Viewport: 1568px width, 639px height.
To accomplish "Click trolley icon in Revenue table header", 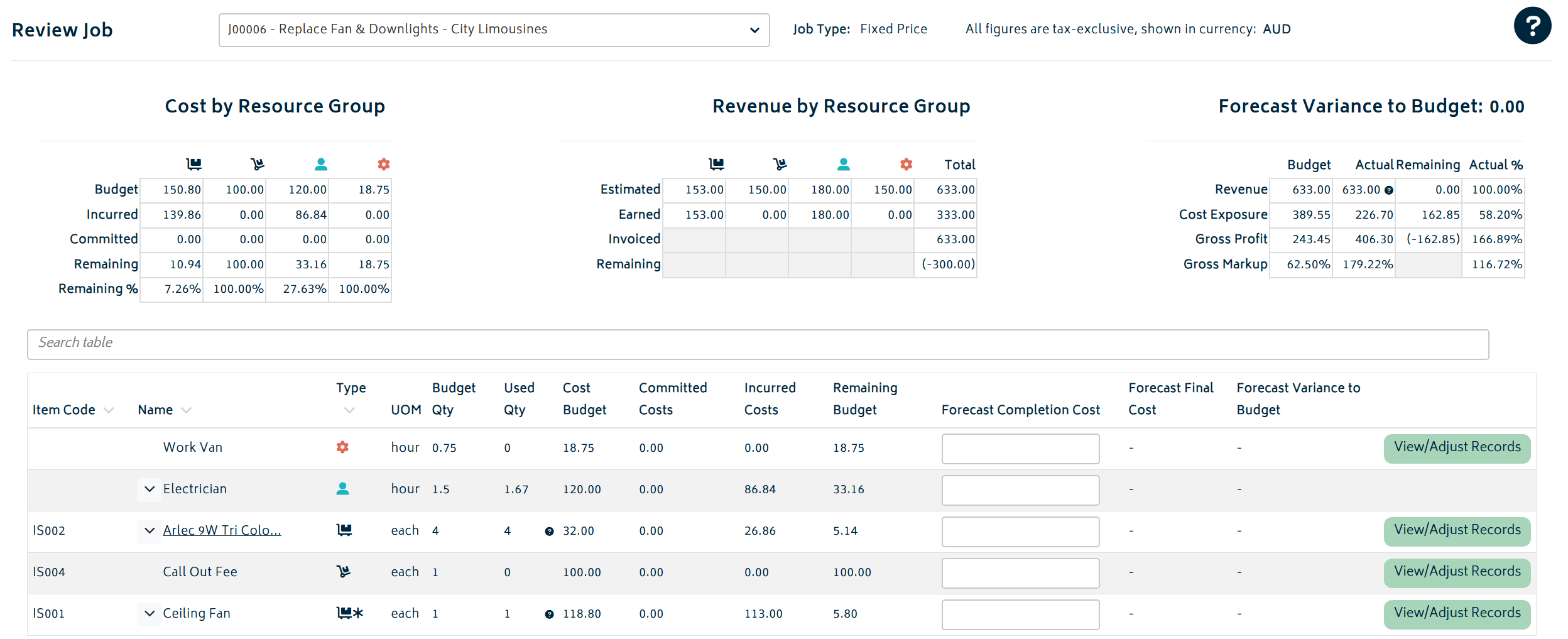I will pos(780,164).
